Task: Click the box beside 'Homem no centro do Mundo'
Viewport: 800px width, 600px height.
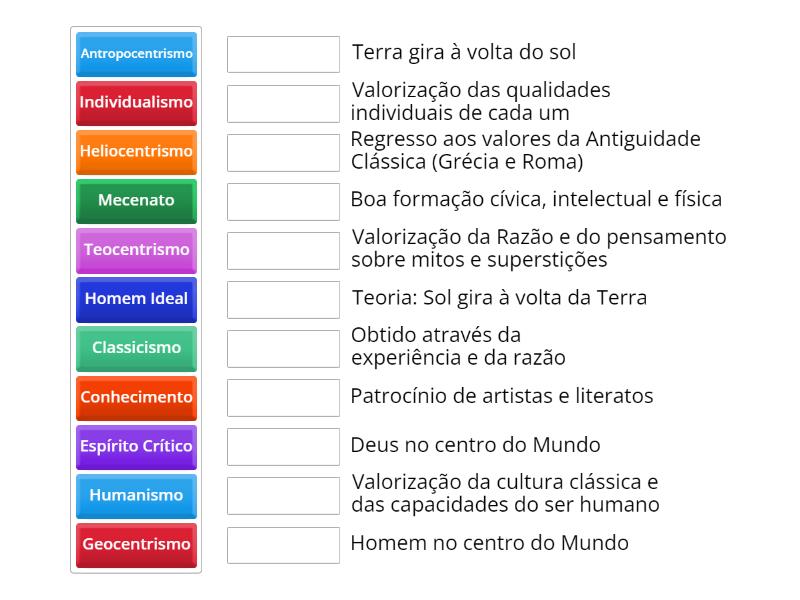Action: coord(283,545)
